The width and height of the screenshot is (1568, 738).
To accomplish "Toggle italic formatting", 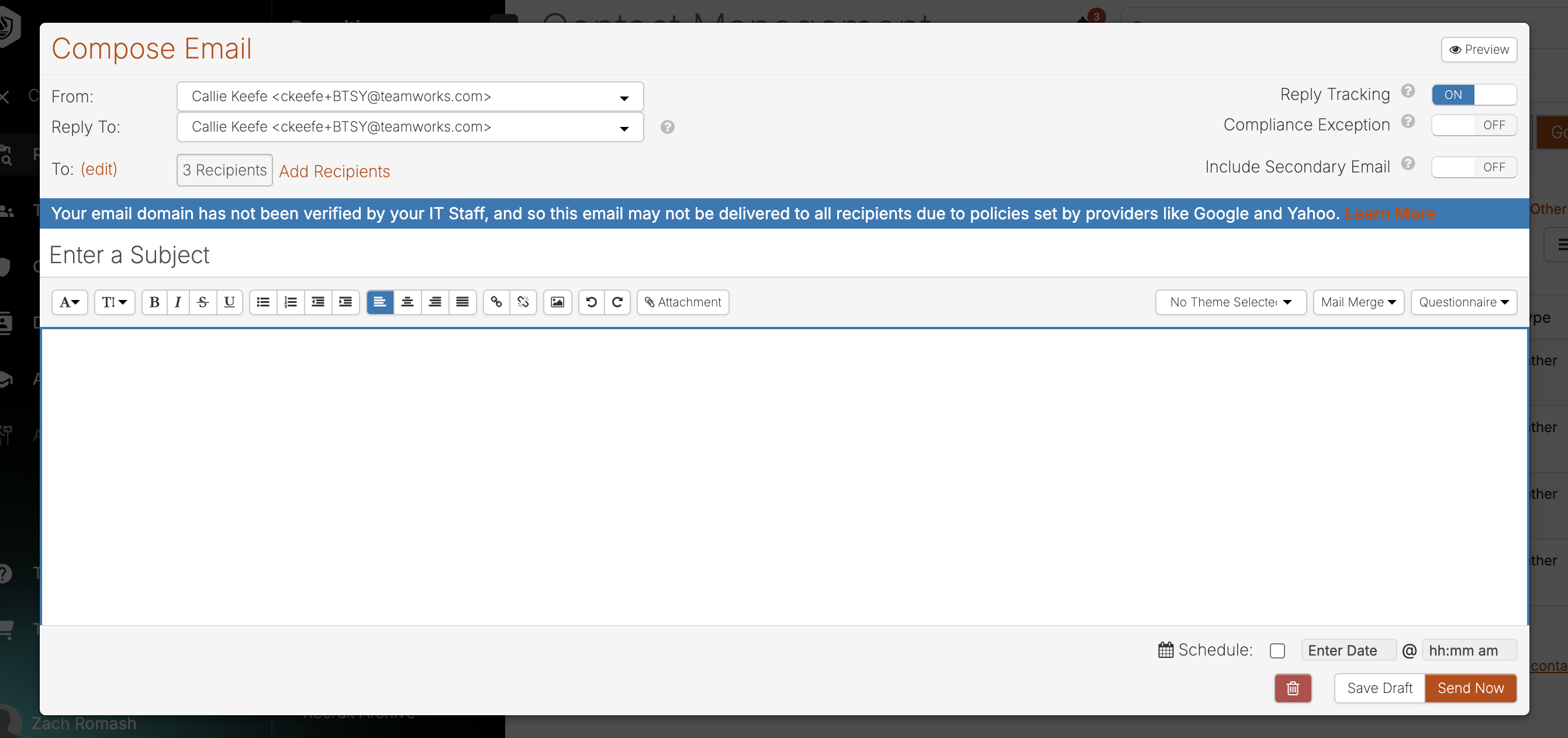I will coord(178,302).
